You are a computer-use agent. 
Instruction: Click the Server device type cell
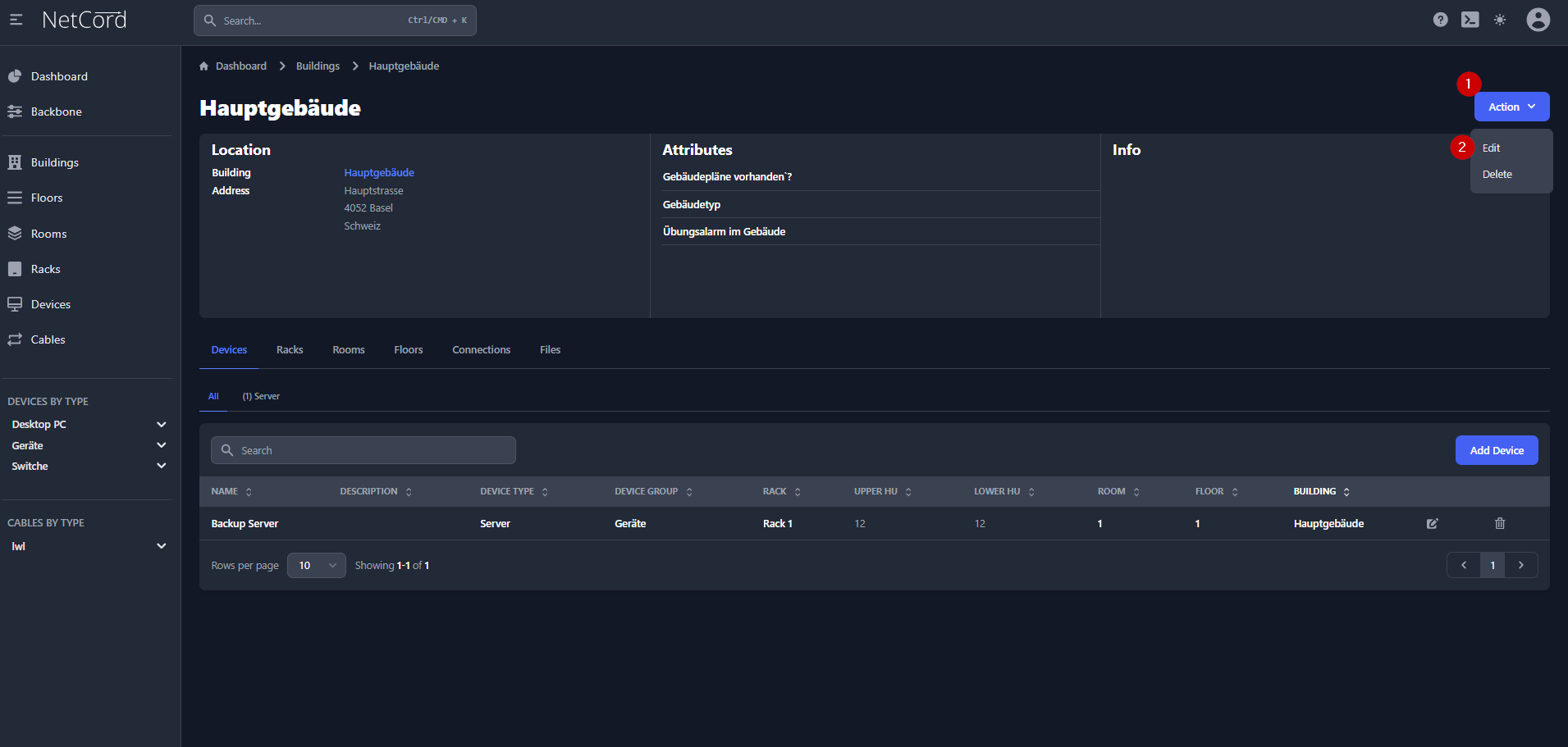(x=495, y=524)
